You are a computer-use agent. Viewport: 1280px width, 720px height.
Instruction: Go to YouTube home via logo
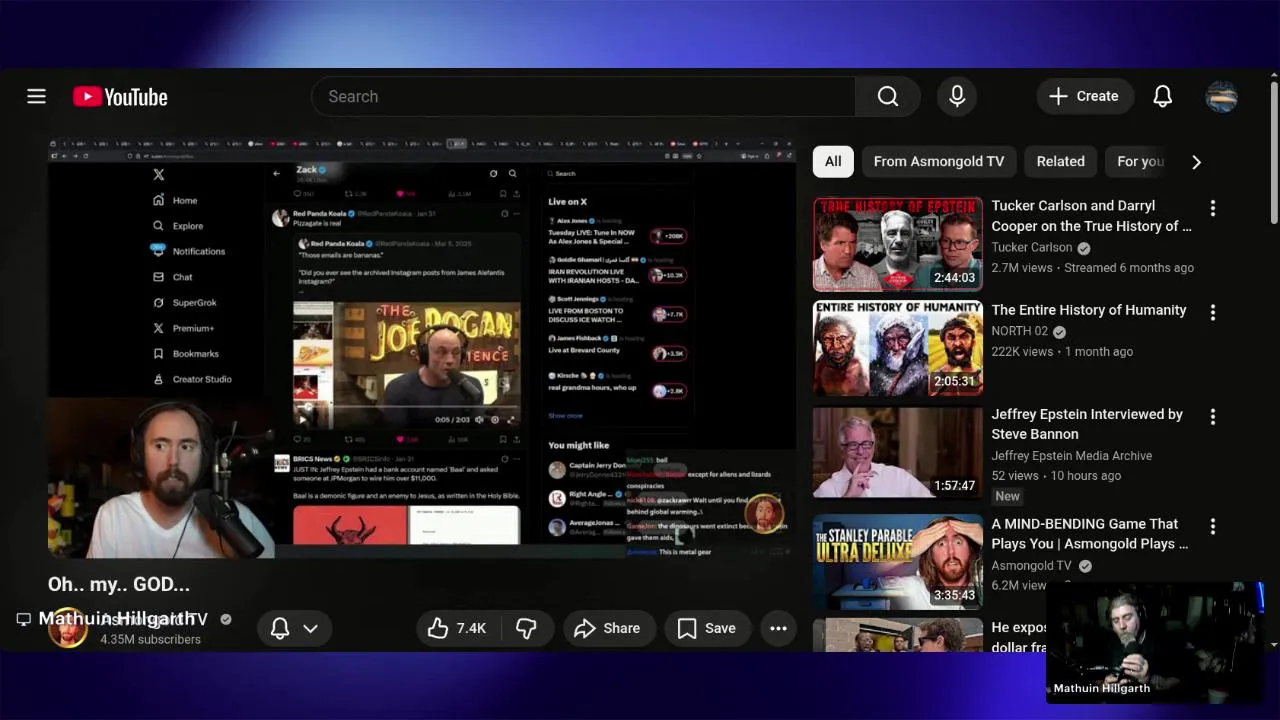point(120,96)
